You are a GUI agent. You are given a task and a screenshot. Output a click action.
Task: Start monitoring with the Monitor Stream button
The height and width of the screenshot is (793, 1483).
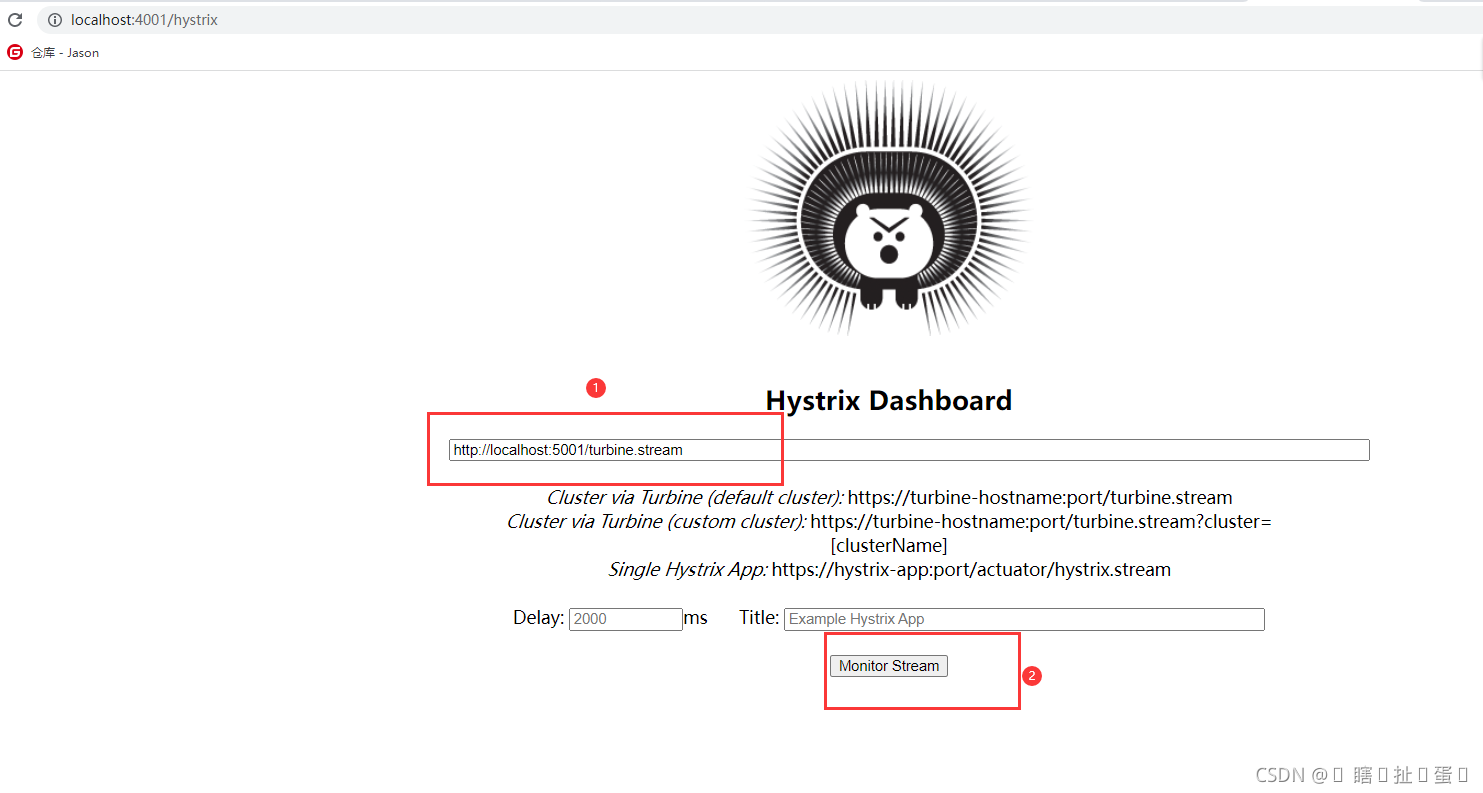click(x=889, y=666)
